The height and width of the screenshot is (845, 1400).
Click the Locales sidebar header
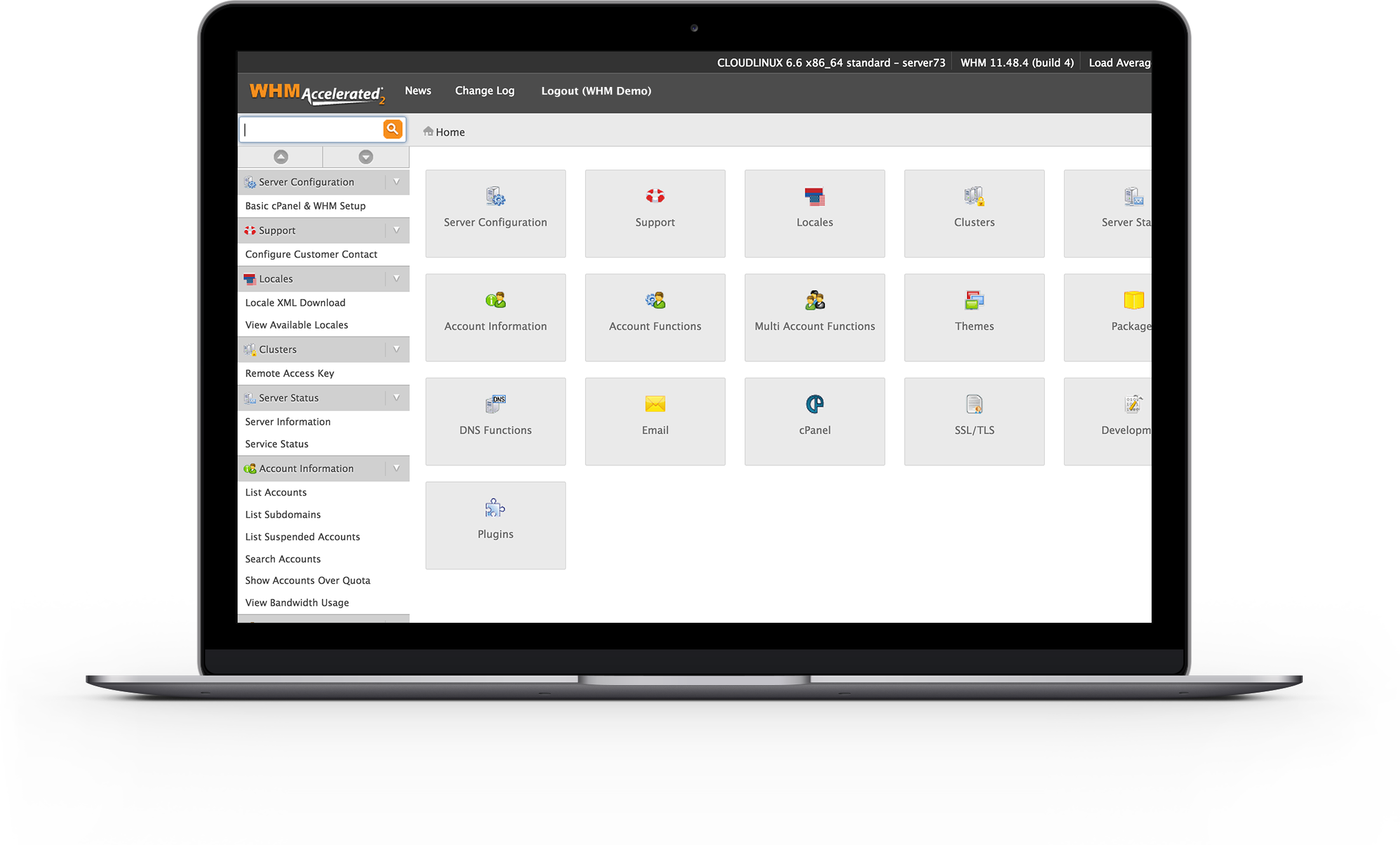point(323,279)
